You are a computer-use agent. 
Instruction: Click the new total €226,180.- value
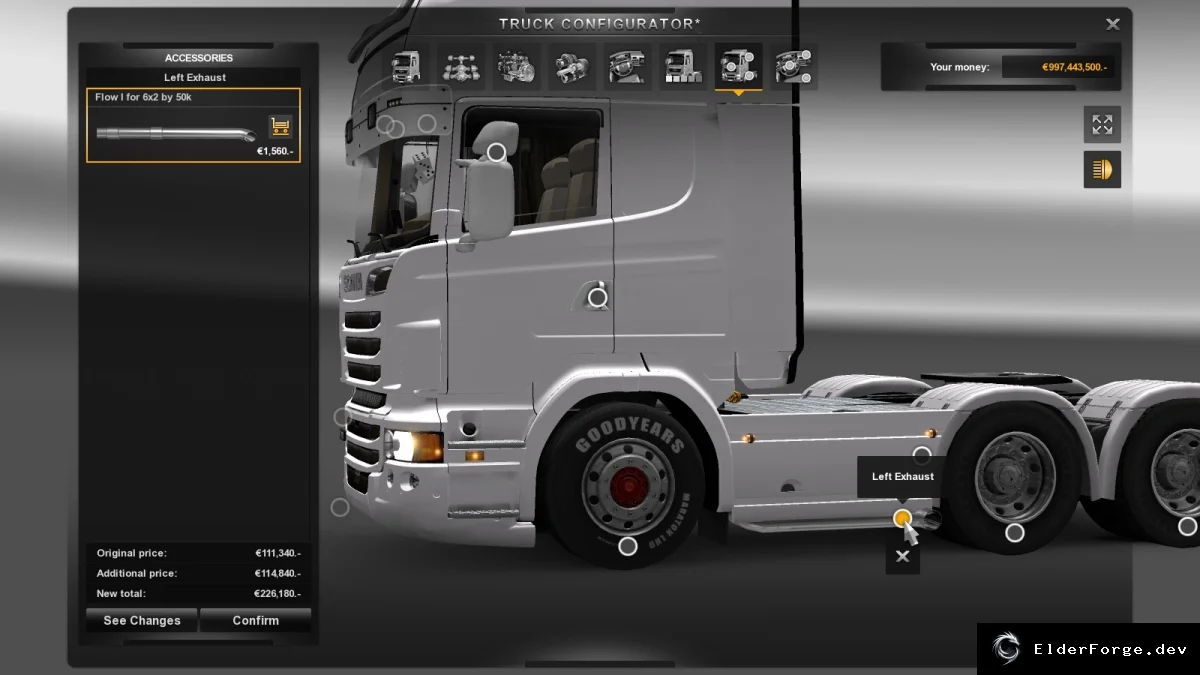pyautogui.click(x=278, y=593)
